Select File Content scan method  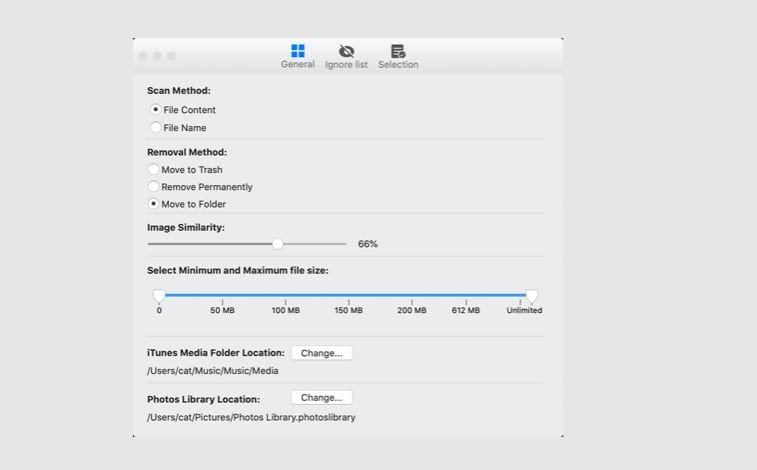[155, 110]
